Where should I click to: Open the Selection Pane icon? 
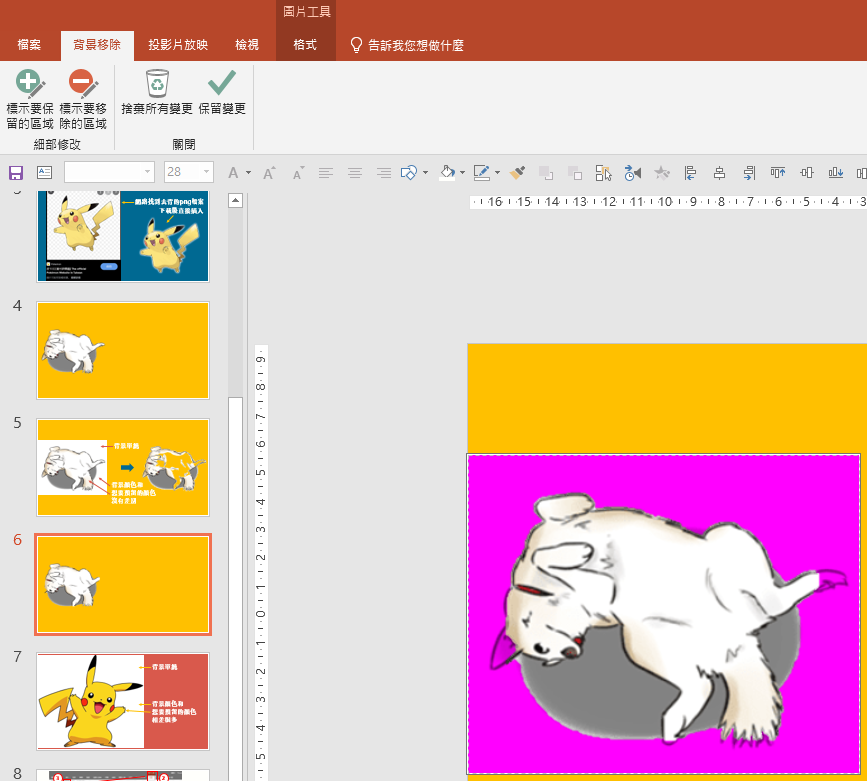pos(603,173)
